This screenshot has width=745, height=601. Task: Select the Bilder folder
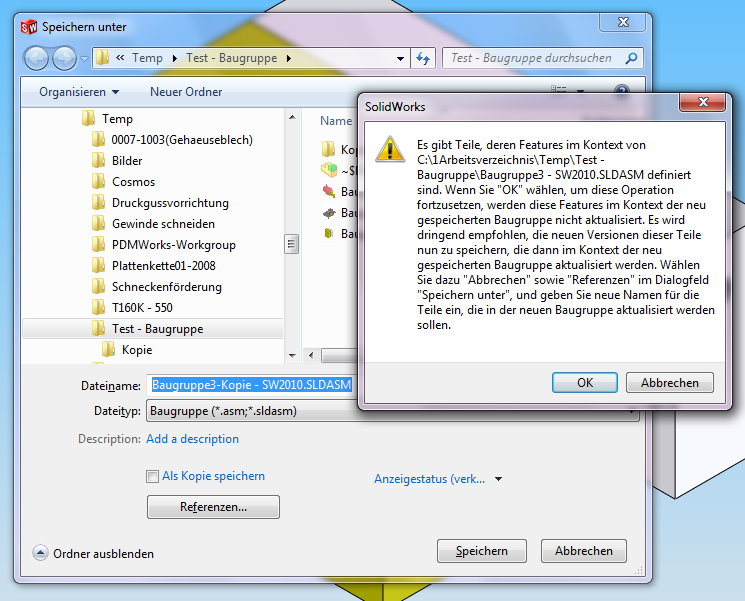(x=127, y=161)
